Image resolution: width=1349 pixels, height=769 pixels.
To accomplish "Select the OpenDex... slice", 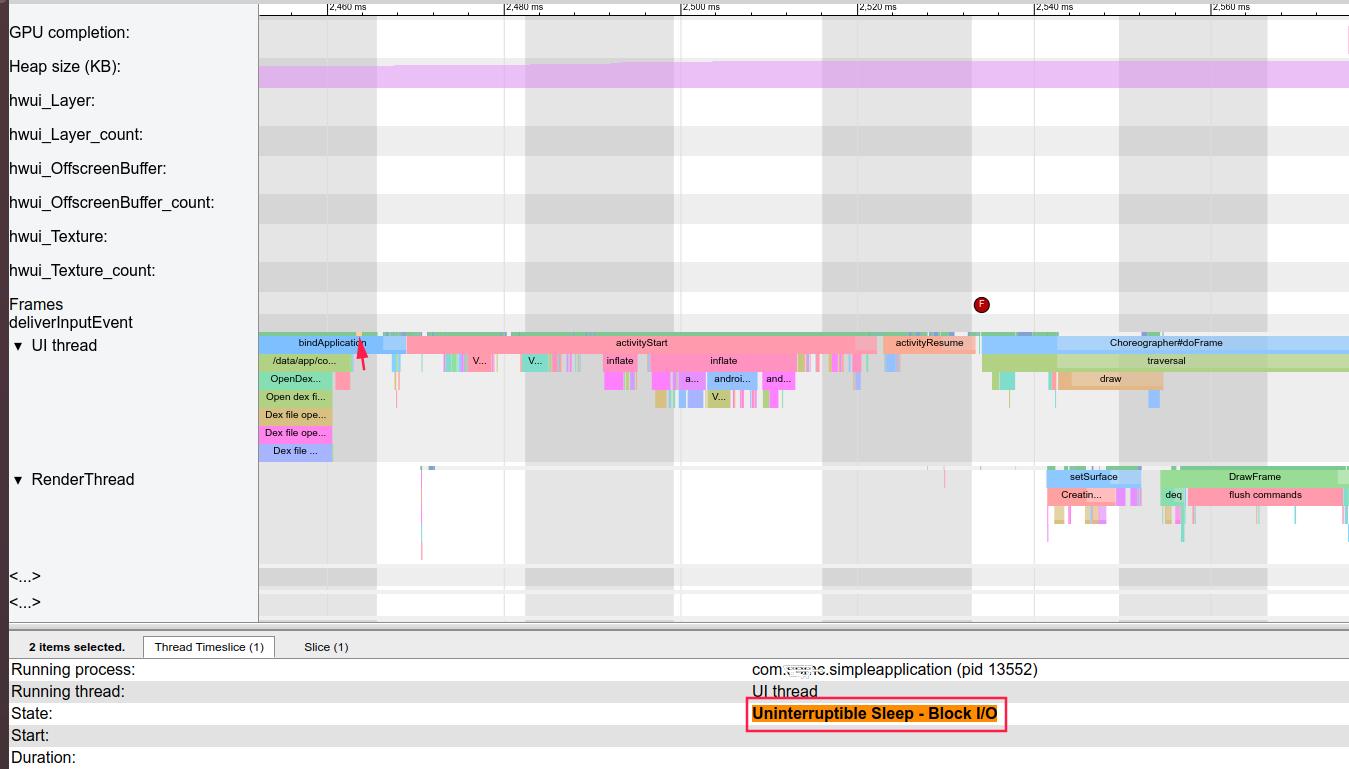I will 296,379.
